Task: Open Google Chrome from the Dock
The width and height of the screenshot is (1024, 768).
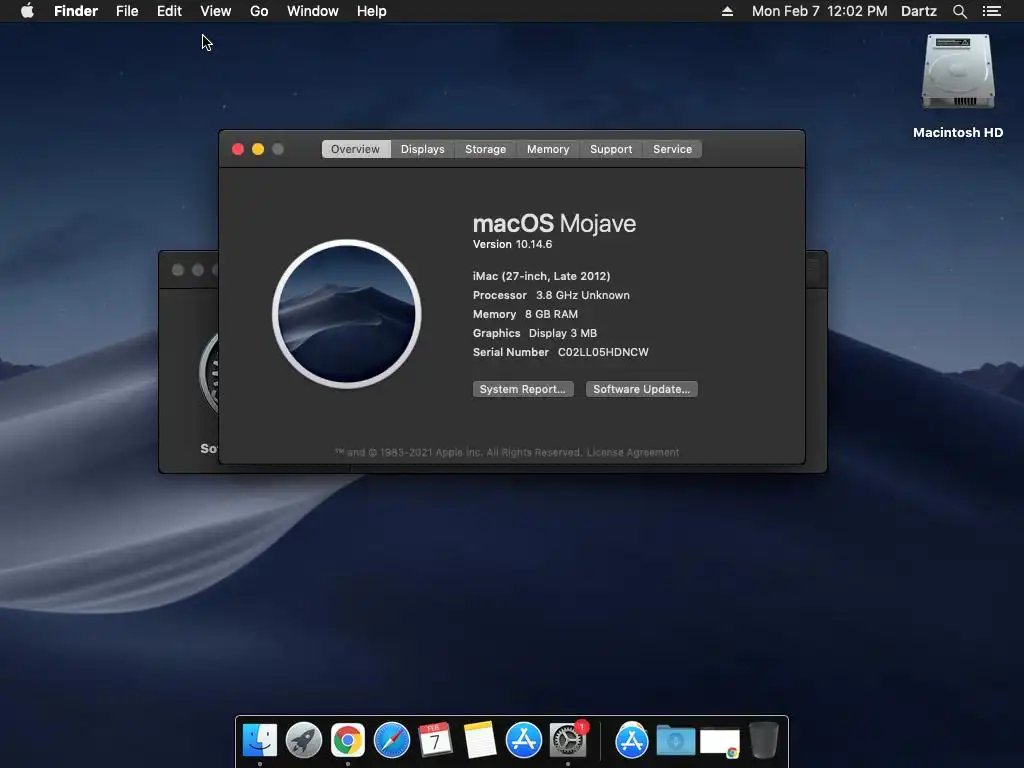Action: pos(347,740)
